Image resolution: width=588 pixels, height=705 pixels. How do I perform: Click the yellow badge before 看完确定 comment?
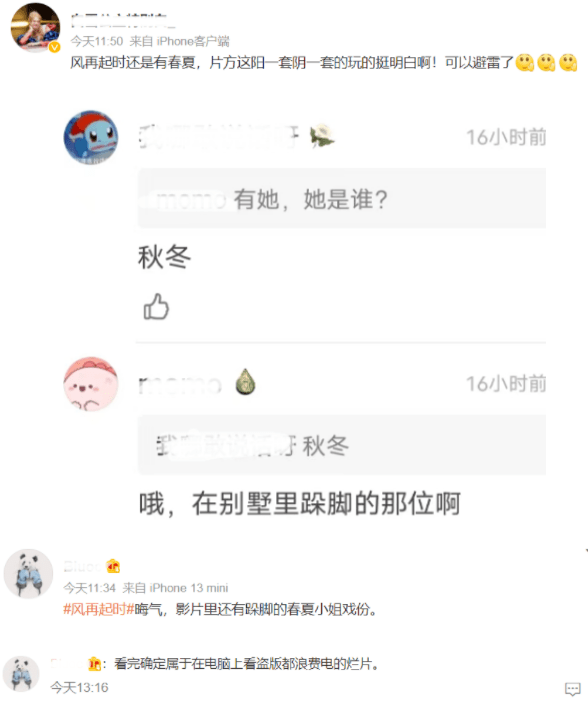94,664
